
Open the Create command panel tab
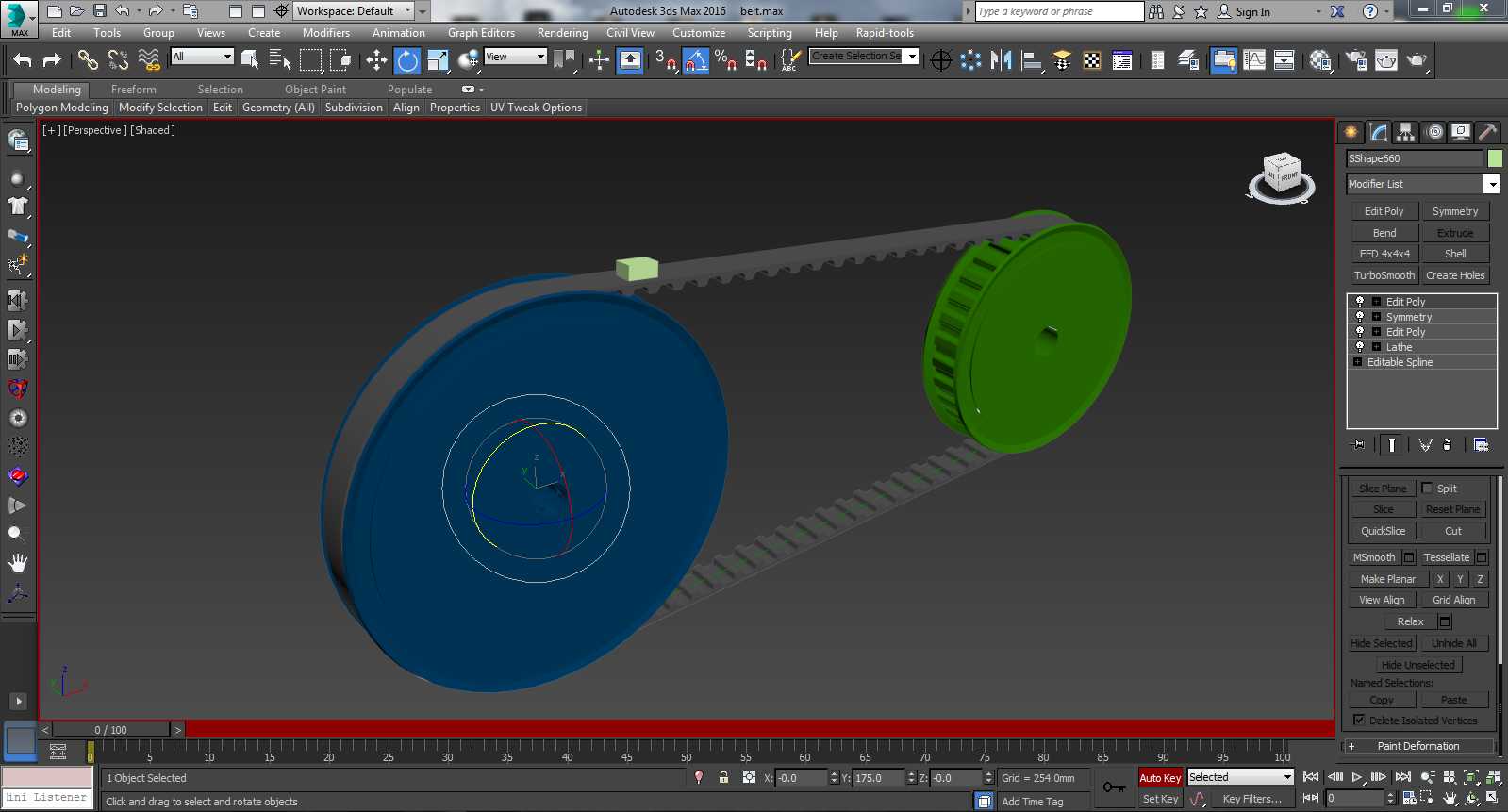point(1351,132)
